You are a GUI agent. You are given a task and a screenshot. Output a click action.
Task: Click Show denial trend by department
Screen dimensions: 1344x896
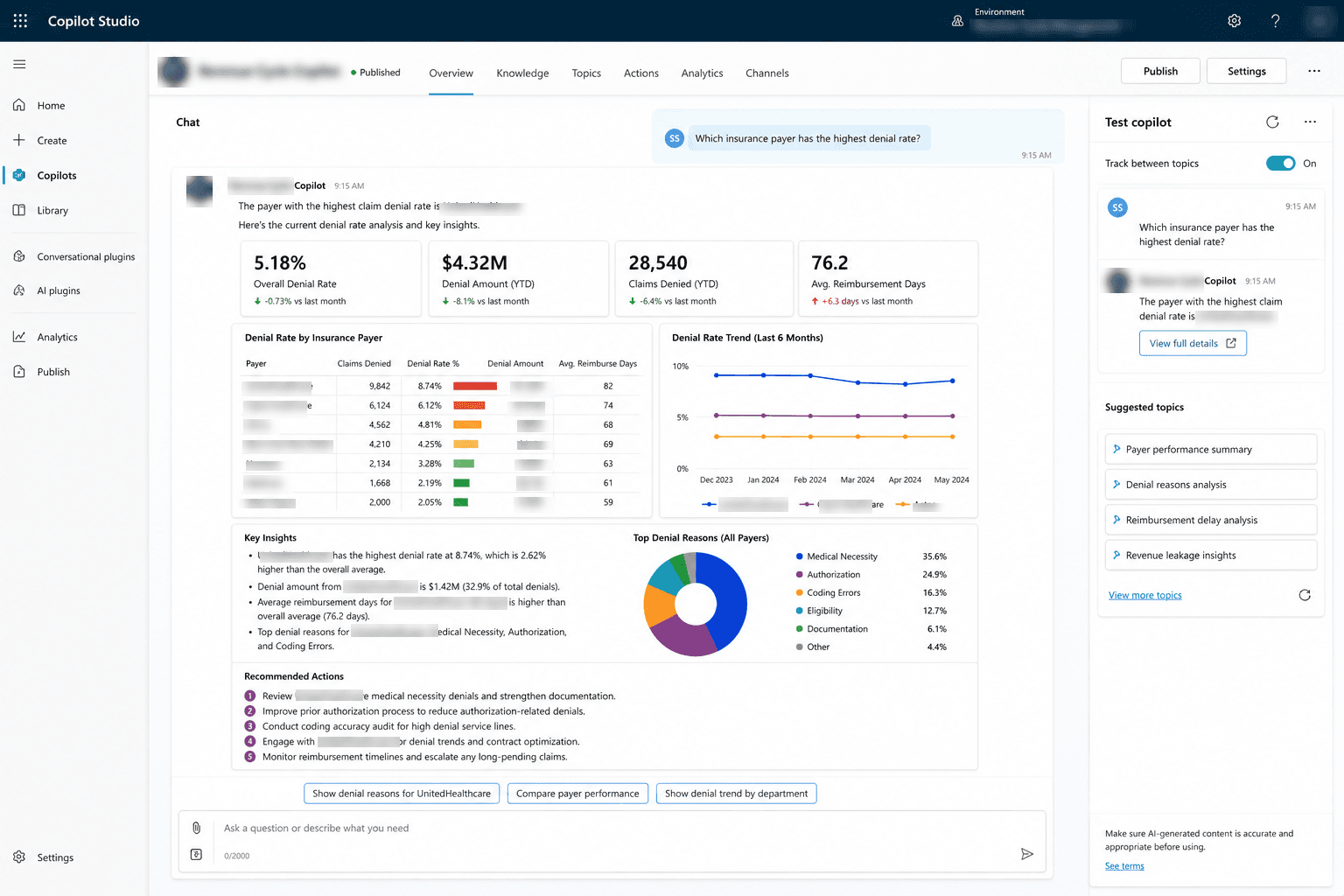tap(736, 794)
